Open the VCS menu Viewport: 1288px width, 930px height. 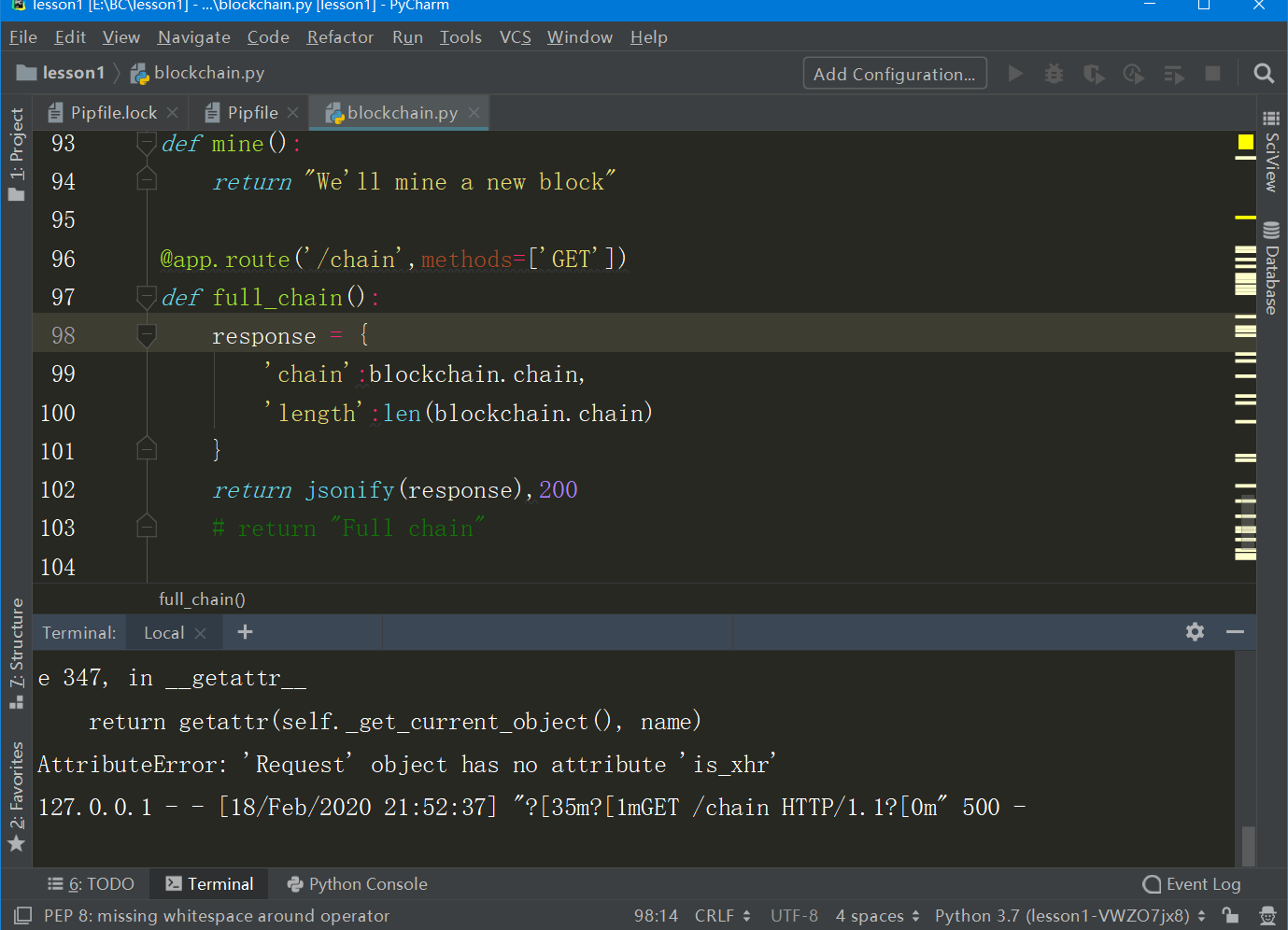(516, 37)
